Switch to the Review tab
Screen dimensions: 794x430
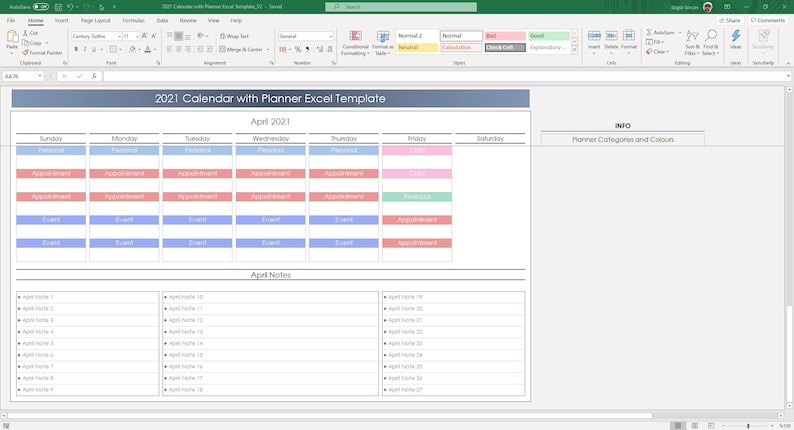click(187, 21)
